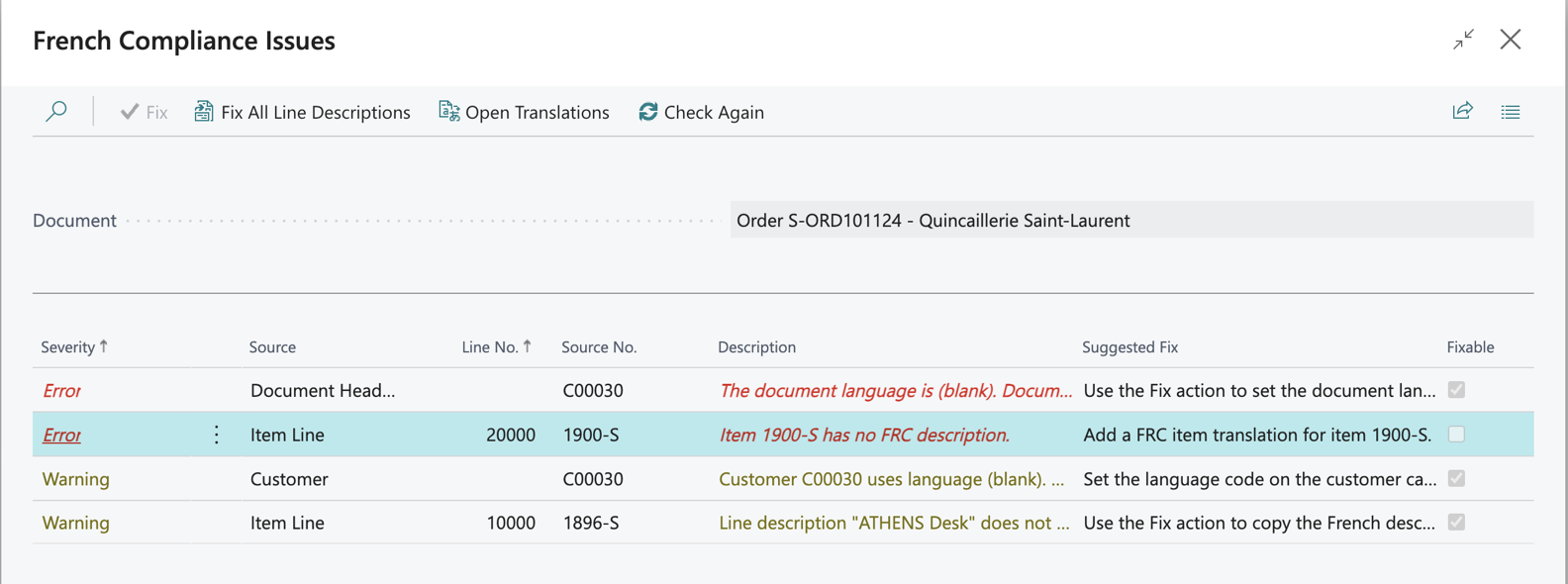This screenshot has height=584, width=1568.
Task: Click the 'Document Head...' source cell
Action: click(323, 390)
